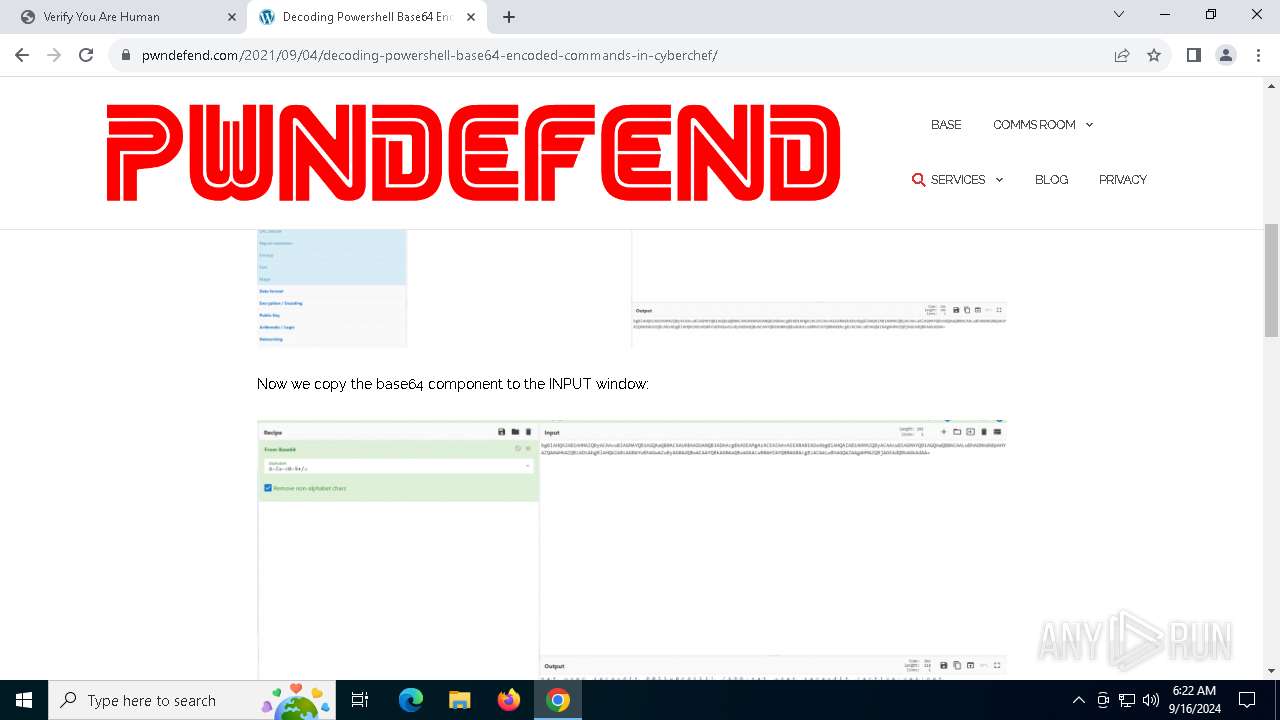Open the BASE menu item
The width and height of the screenshot is (1280, 720).
(946, 124)
